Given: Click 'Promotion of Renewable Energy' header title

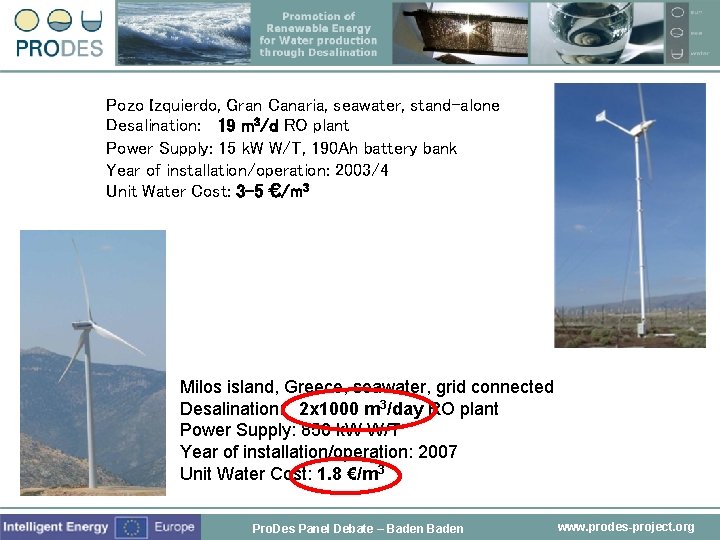Looking at the screenshot, I should coord(318,34).
